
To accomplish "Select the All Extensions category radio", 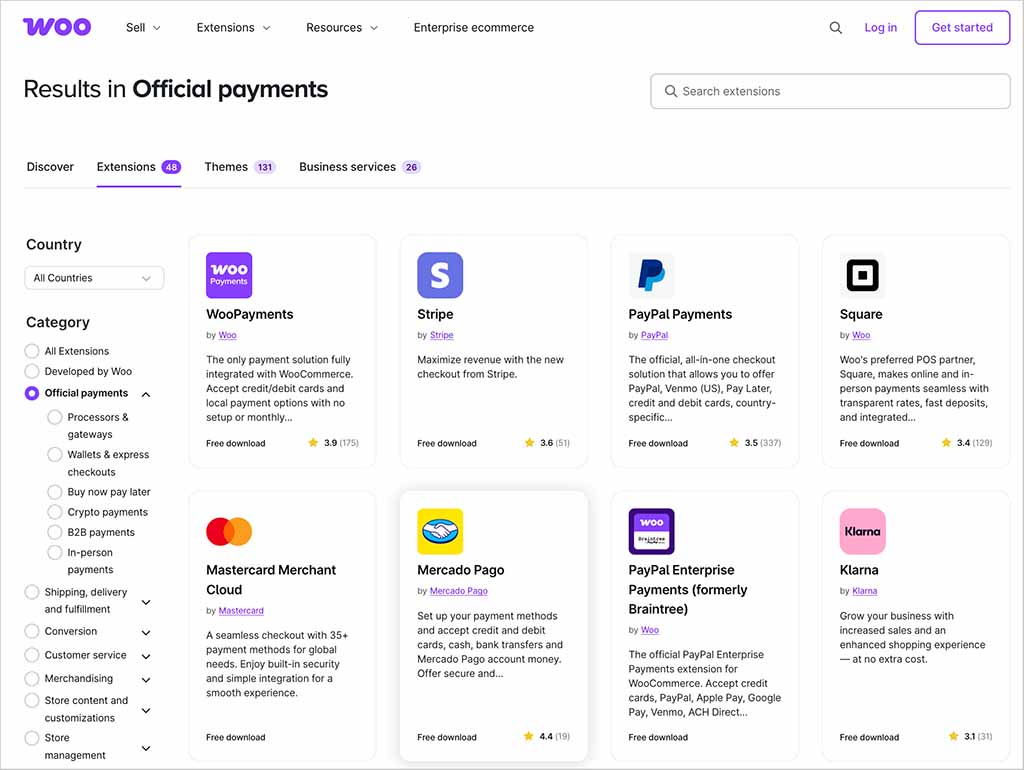I will click(31, 351).
